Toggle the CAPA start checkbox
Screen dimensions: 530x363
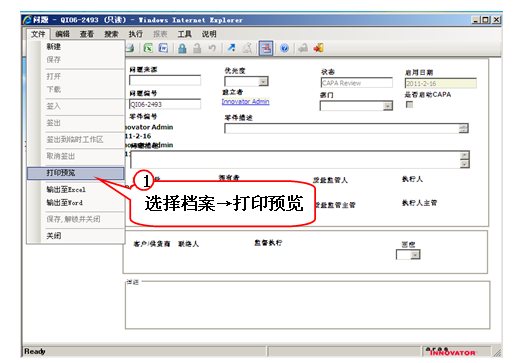[x=409, y=105]
